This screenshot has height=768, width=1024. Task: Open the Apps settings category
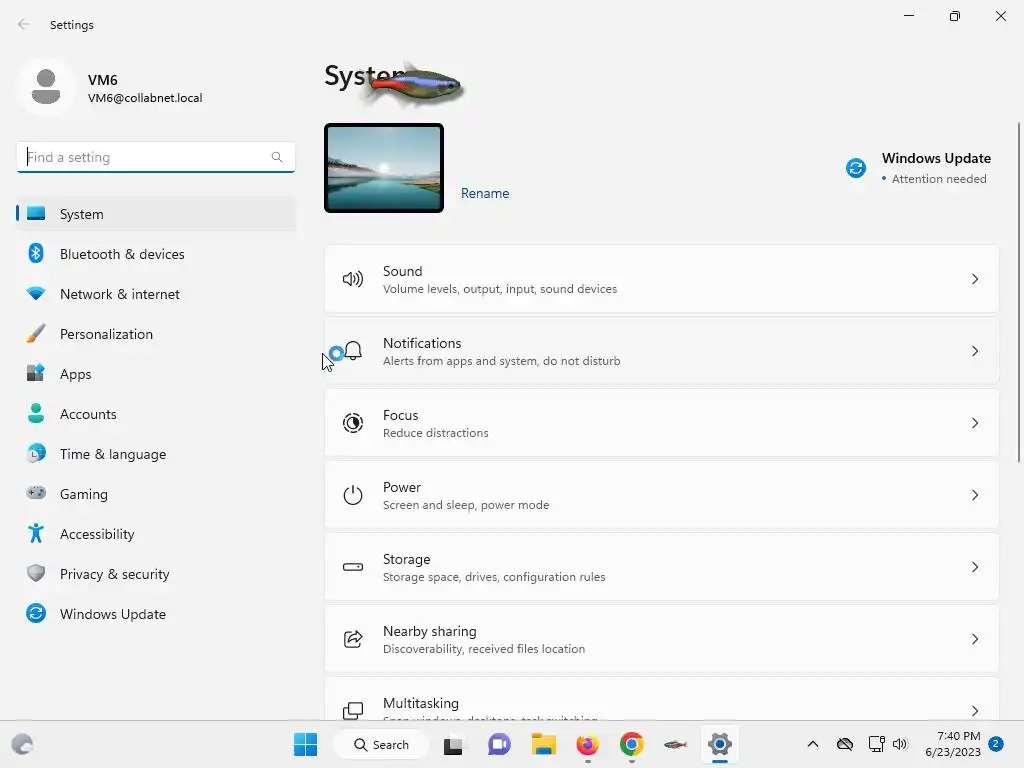[x=156, y=374]
